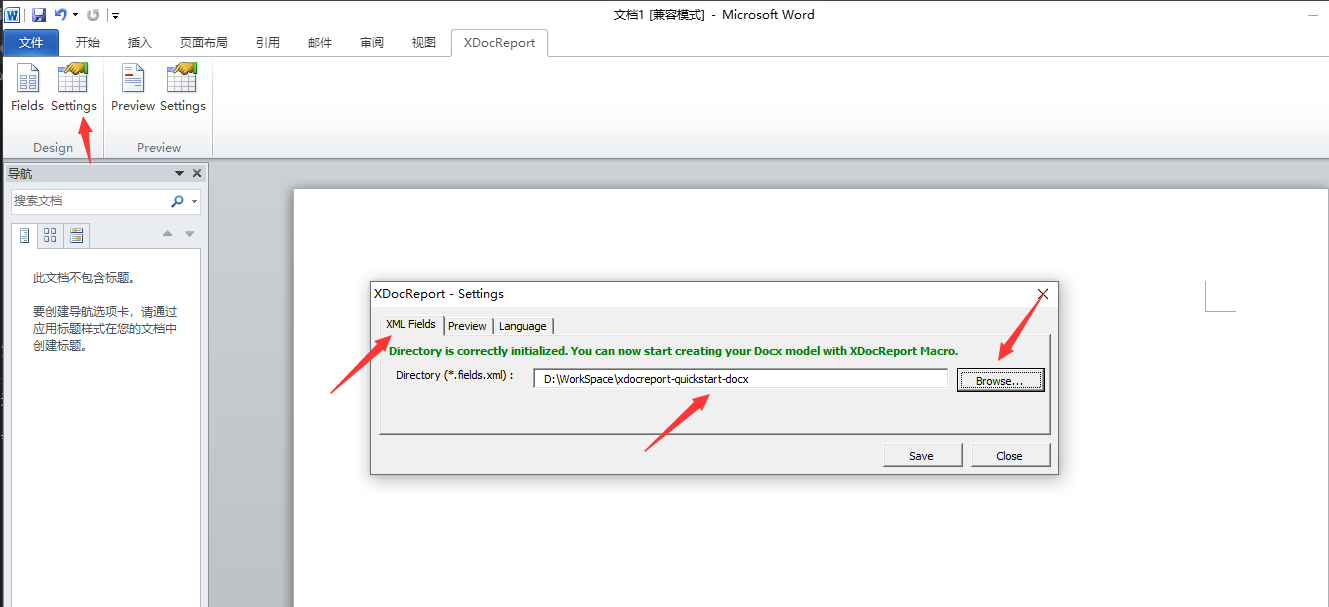Viewport: 1329px width, 607px height.
Task: Close the 导航 navigation pane
Action: 196,174
